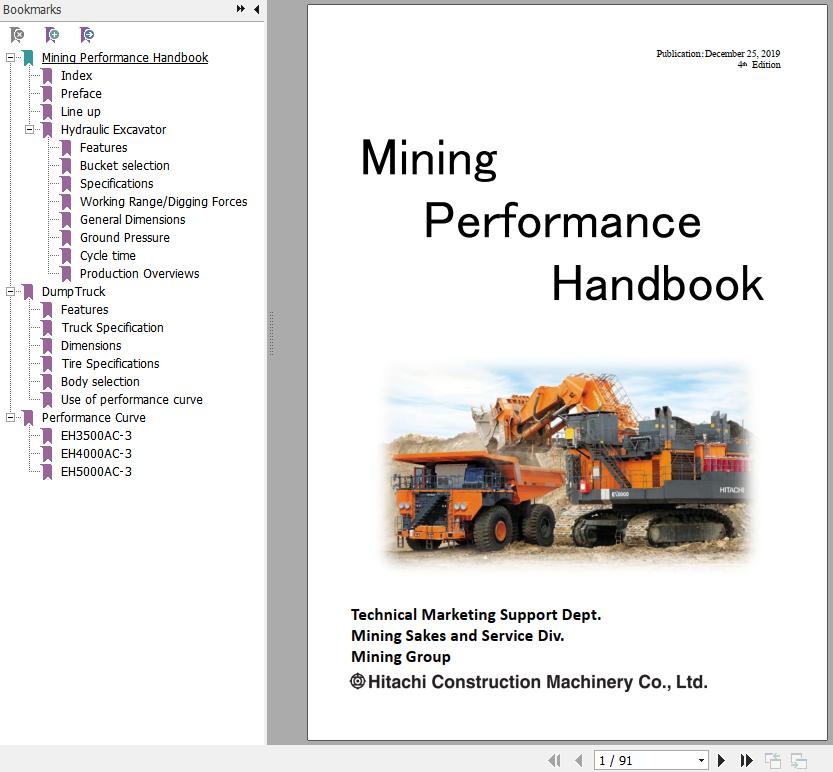Viewport: 833px width, 772px height.
Task: Click the panel splitter grip handle
Action: [271, 334]
